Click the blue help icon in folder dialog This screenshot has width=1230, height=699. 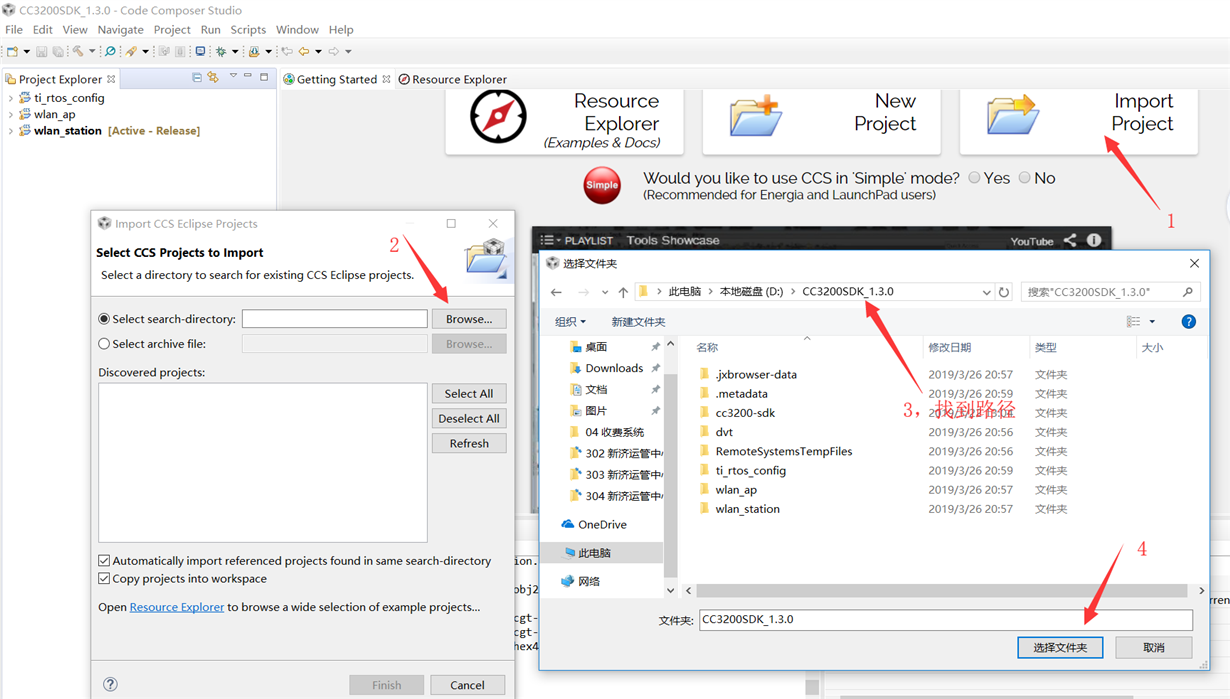click(1188, 321)
